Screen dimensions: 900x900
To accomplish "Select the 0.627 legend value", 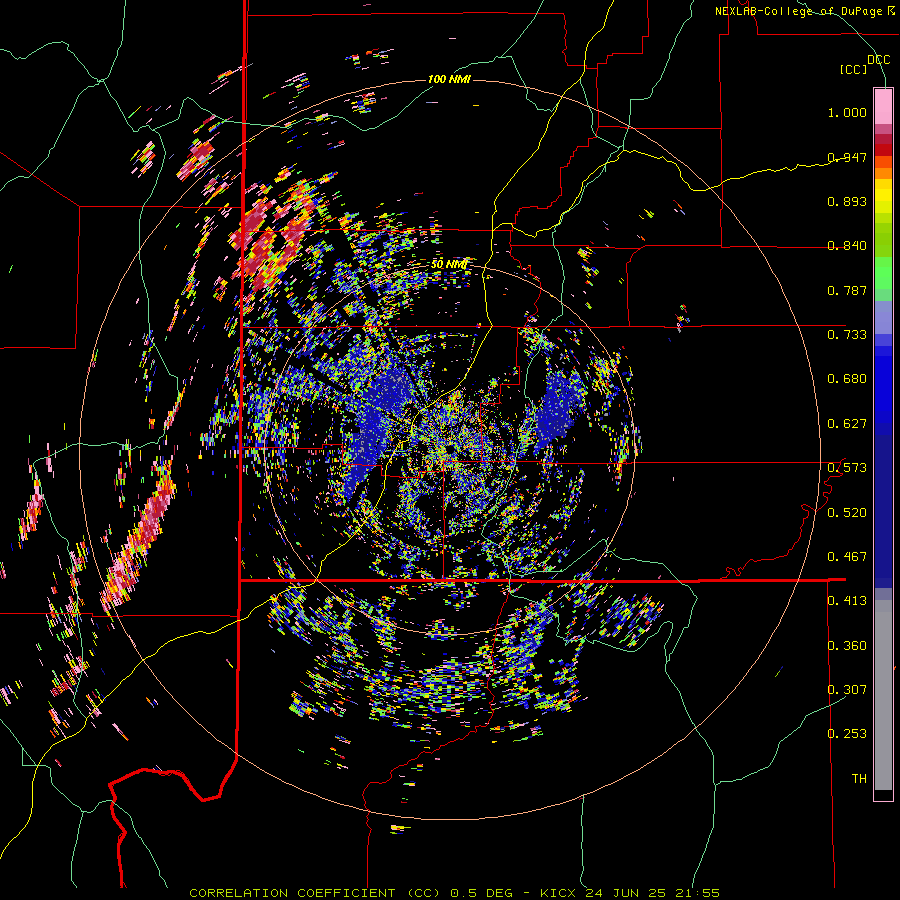I will coord(847,424).
